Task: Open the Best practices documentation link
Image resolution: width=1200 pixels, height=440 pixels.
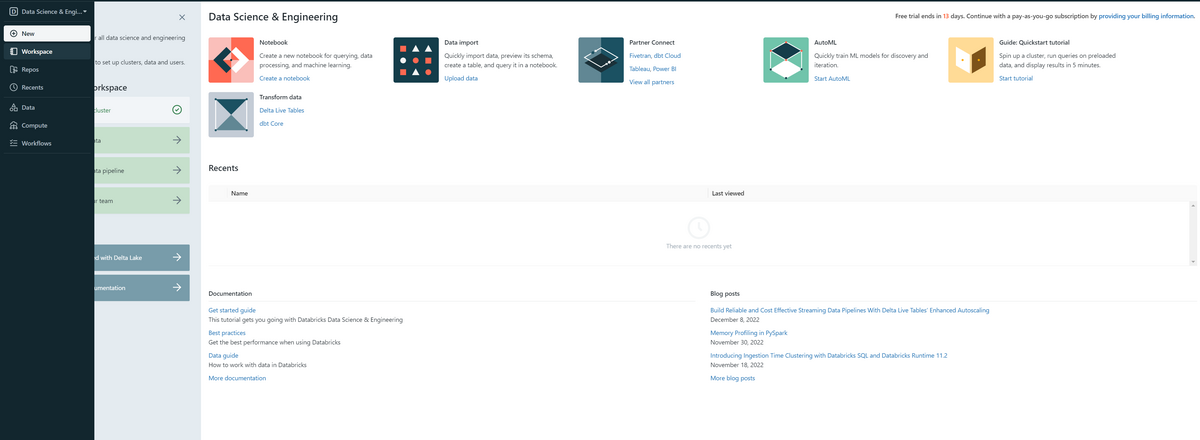Action: coord(227,332)
